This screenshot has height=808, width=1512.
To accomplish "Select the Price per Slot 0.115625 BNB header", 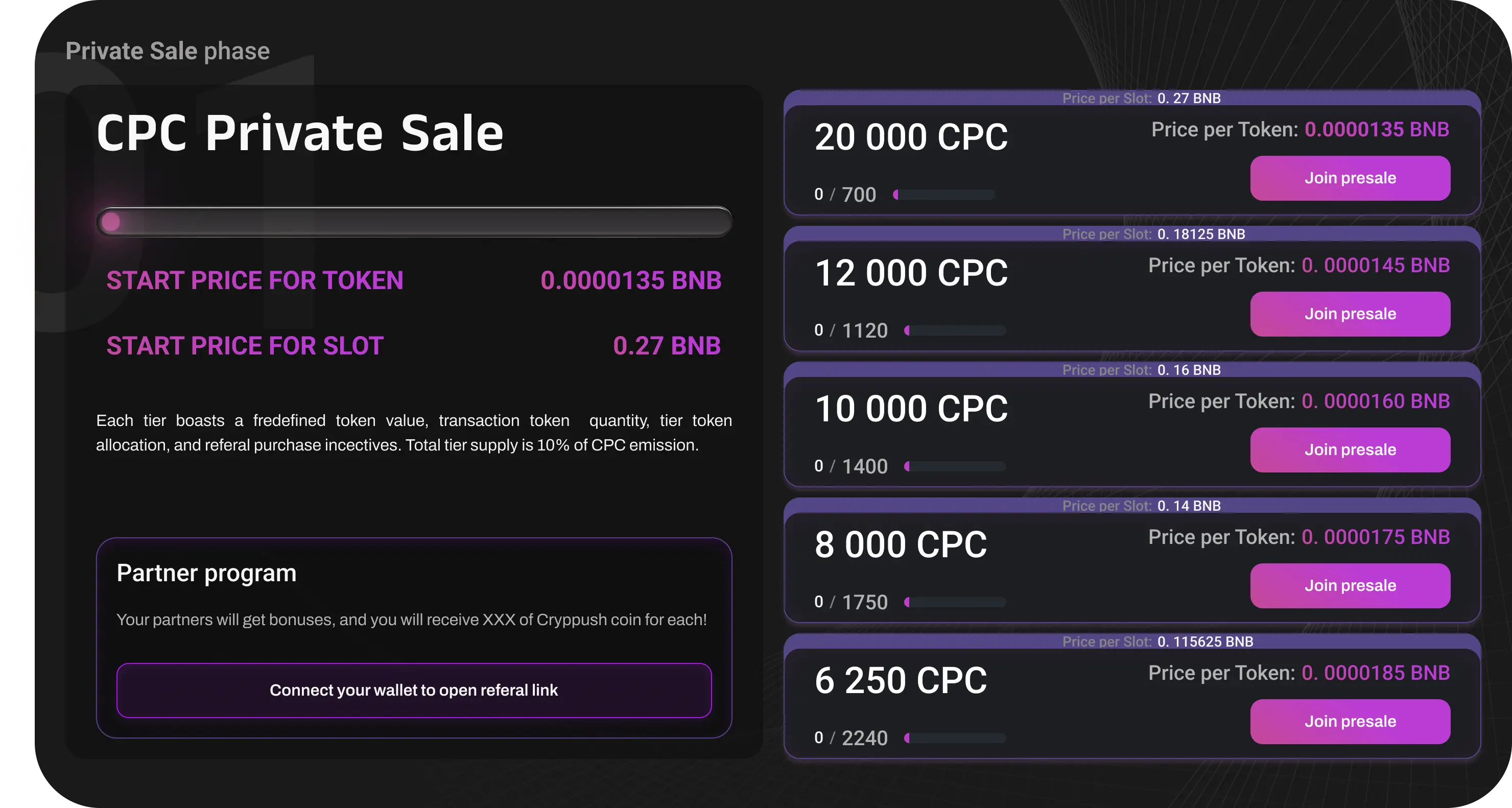I will click(1157, 641).
